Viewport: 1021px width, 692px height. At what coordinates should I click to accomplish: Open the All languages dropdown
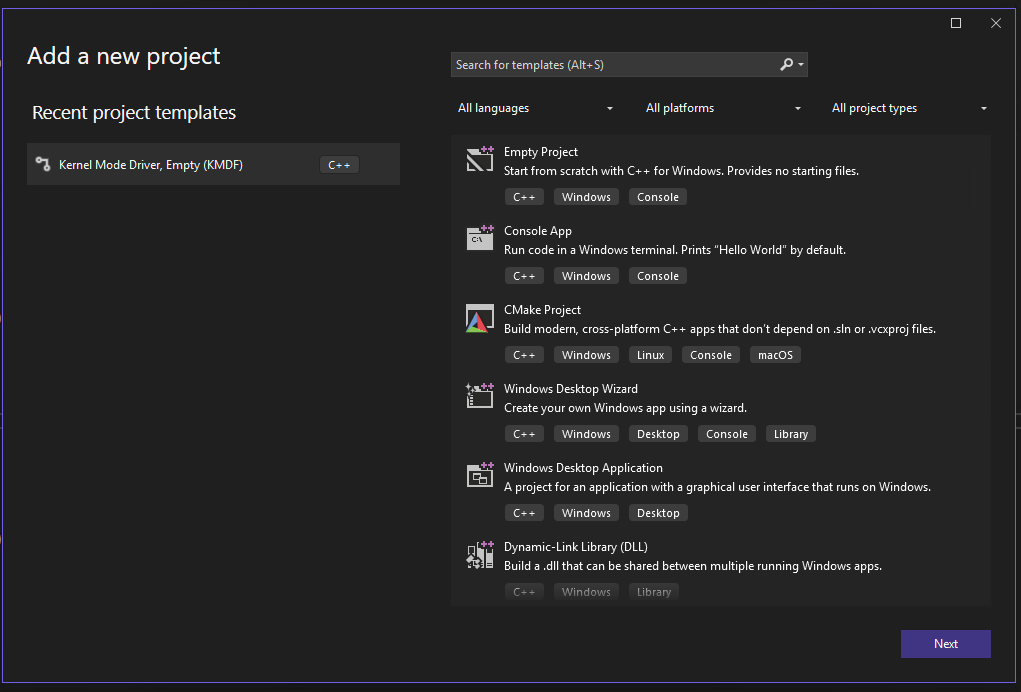535,108
